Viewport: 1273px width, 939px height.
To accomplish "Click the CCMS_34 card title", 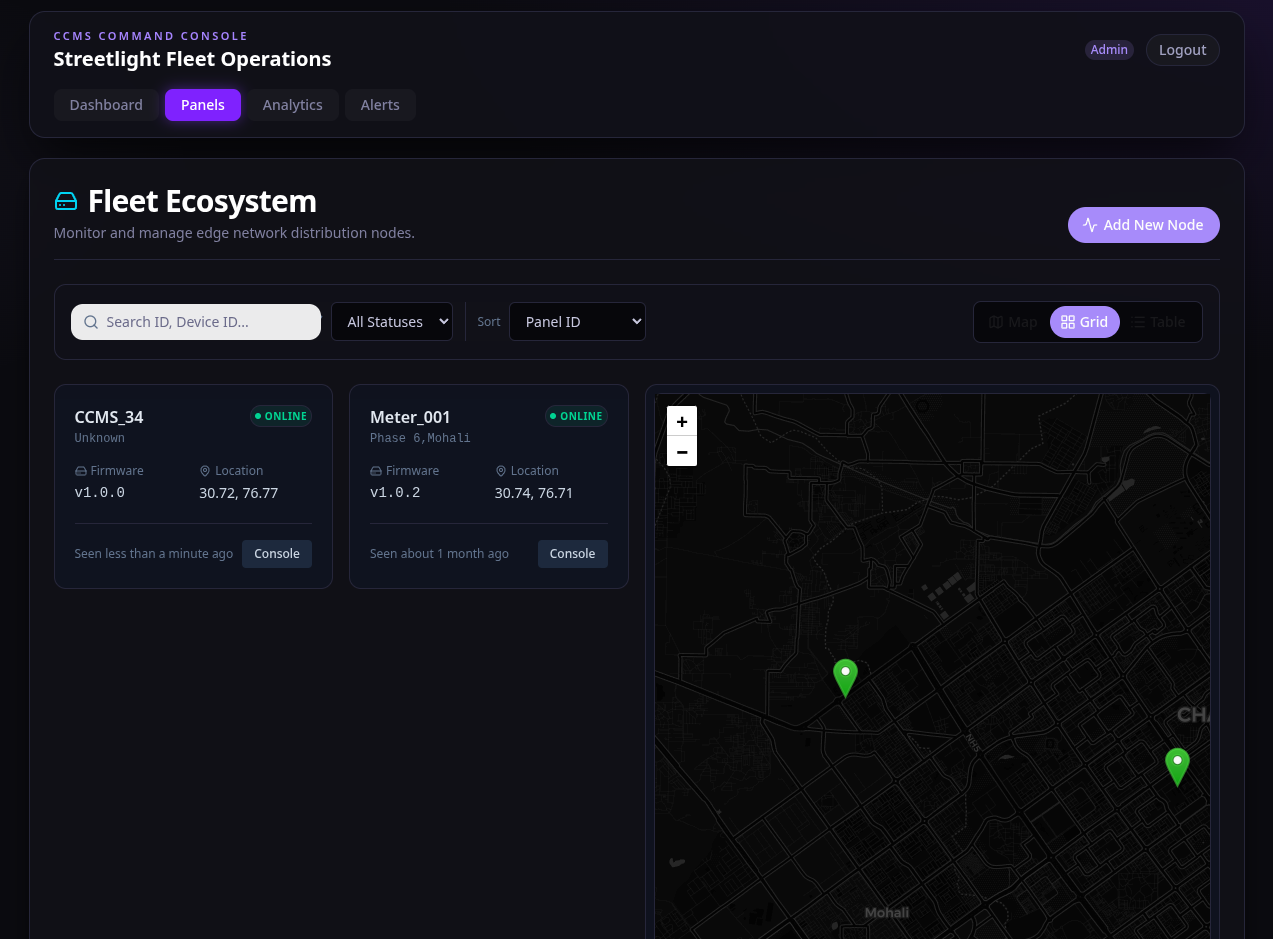I will coord(109,417).
